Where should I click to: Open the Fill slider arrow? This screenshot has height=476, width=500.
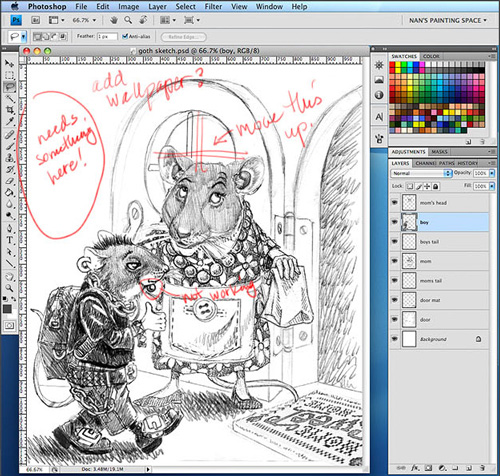492,186
